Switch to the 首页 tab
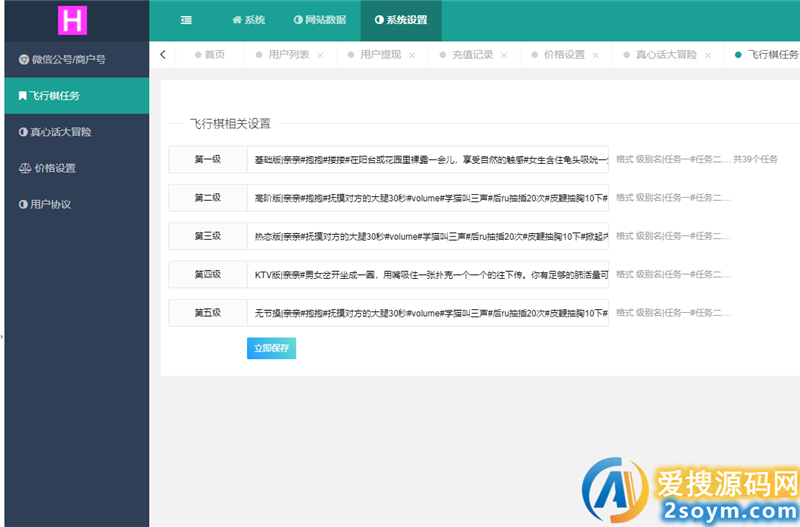 [210, 55]
